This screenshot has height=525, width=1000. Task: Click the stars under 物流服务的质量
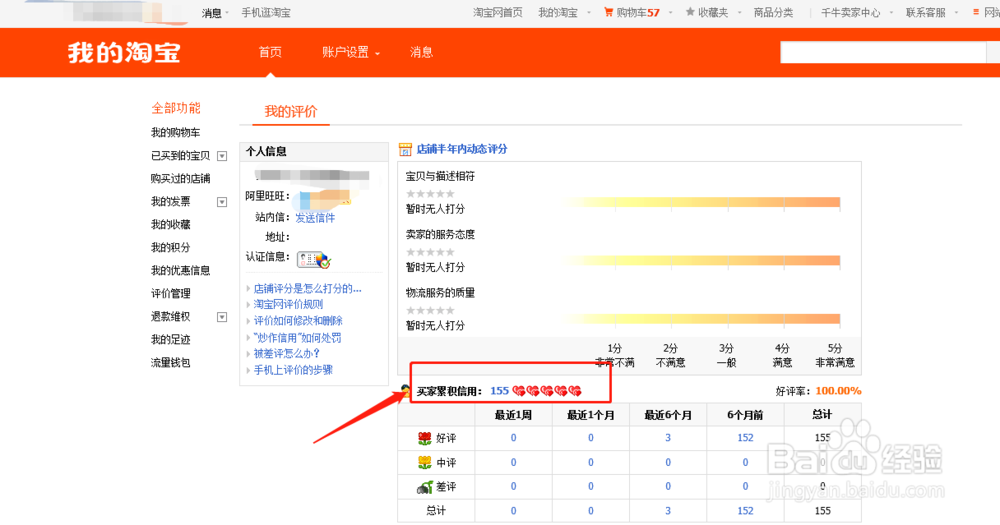click(430, 310)
